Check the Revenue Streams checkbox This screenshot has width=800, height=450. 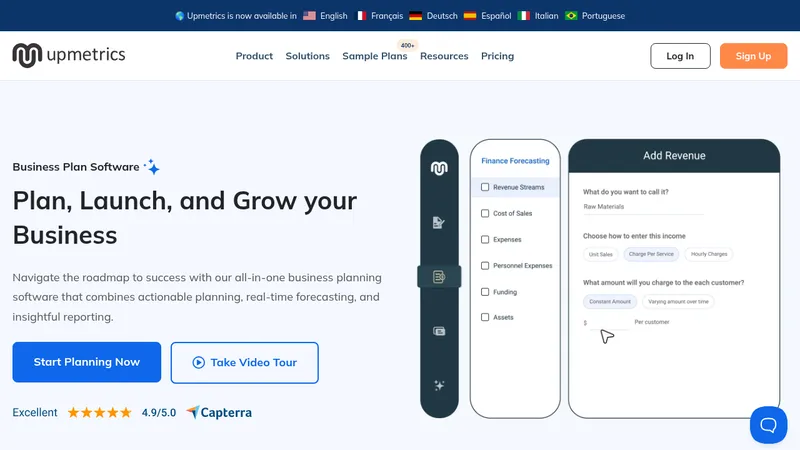(x=485, y=187)
